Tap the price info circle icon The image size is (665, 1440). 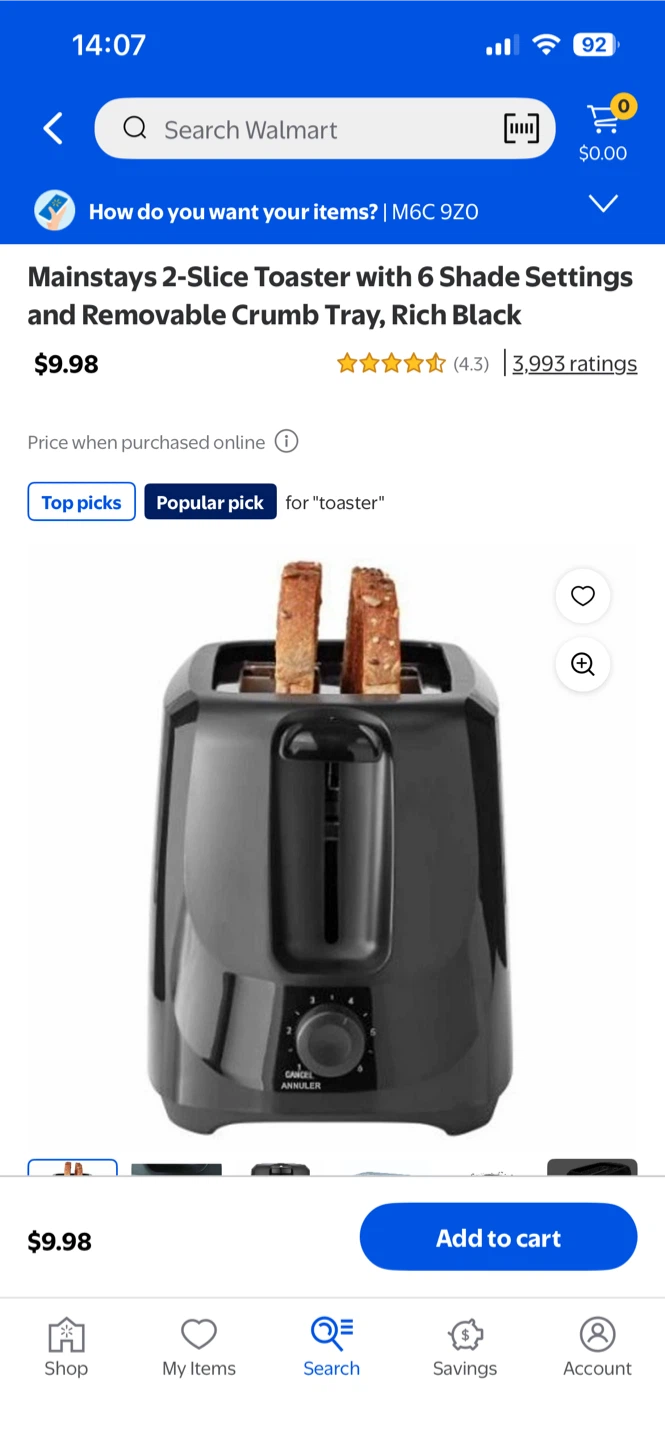tap(286, 441)
